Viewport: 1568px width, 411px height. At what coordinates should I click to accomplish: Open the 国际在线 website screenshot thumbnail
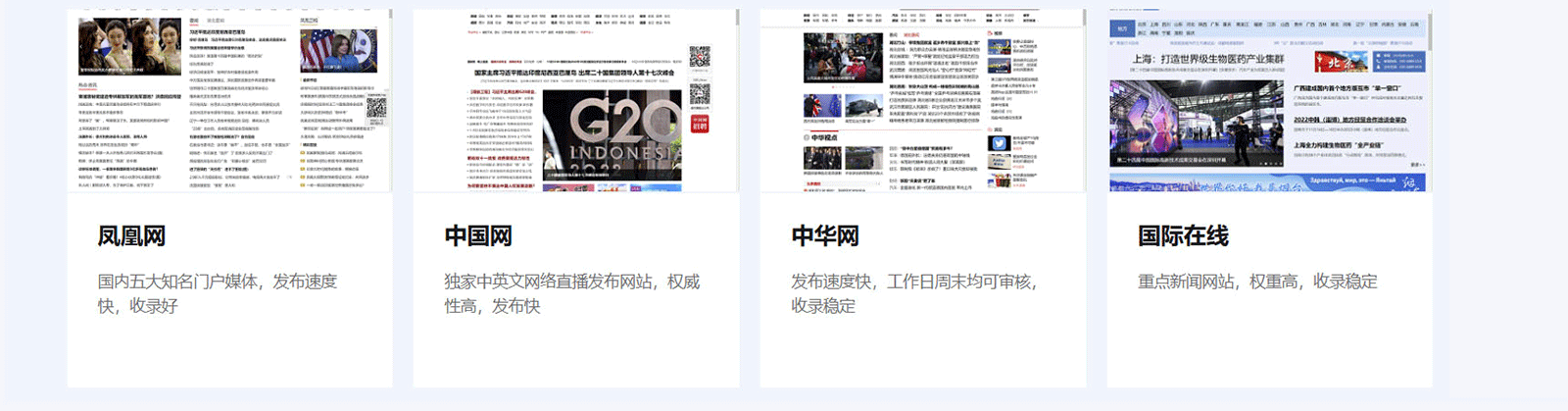(1270, 100)
